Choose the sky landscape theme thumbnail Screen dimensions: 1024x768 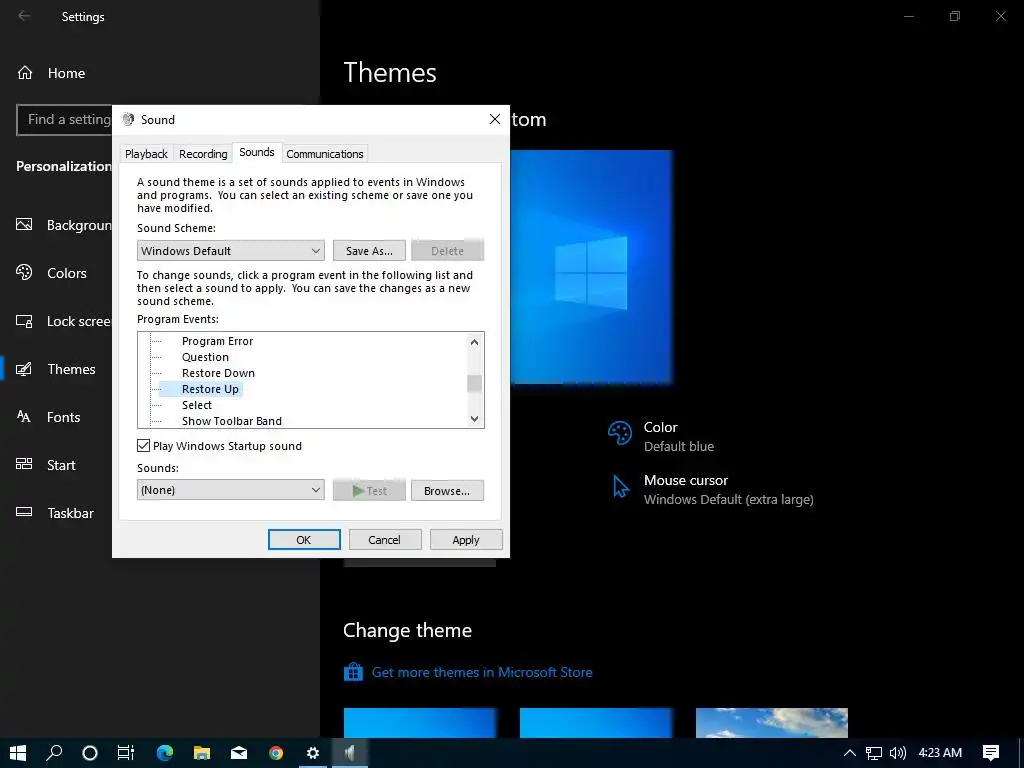(772, 723)
